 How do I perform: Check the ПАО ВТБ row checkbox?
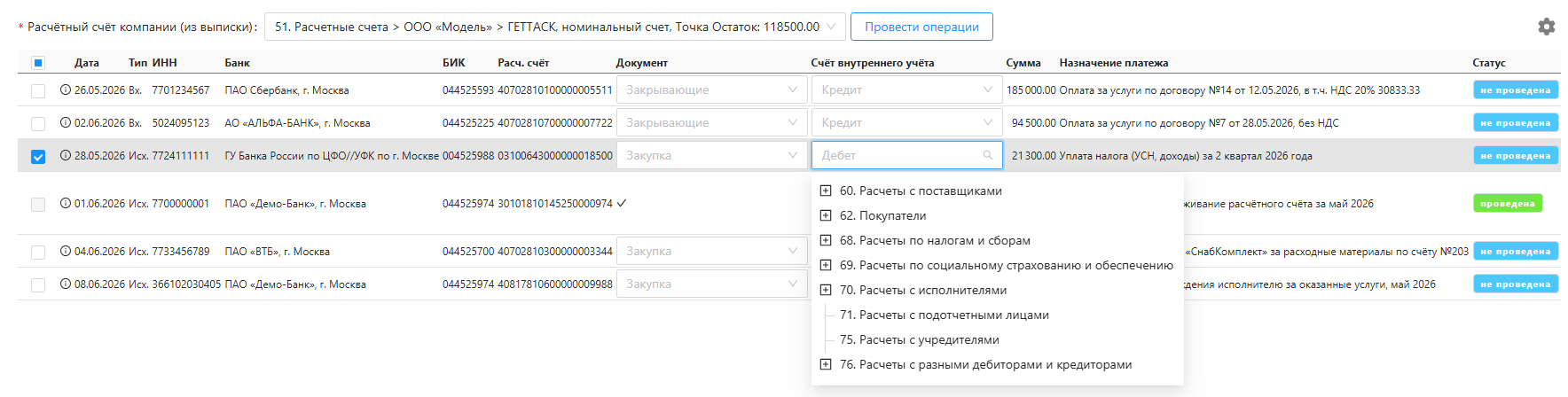38,252
